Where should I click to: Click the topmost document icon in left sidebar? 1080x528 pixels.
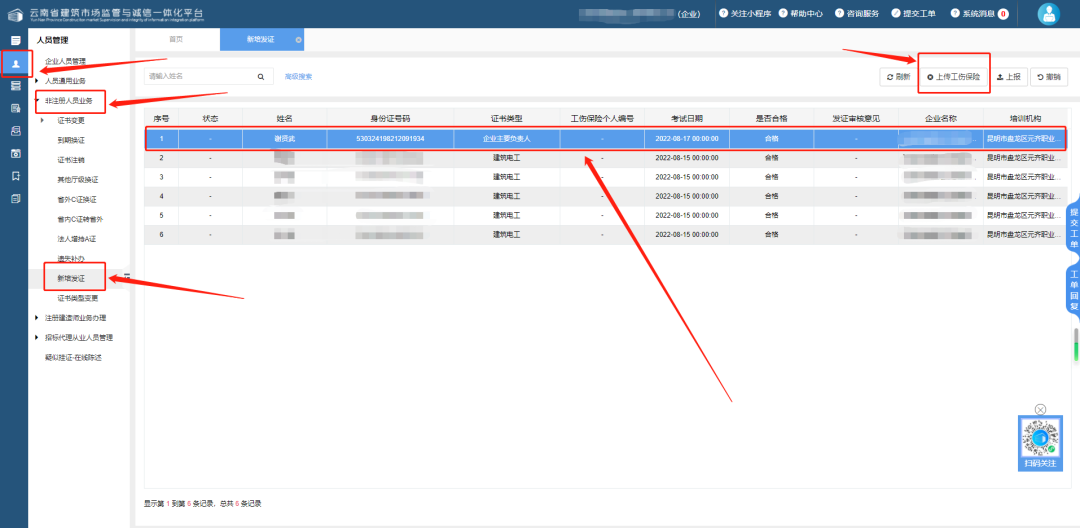coord(15,40)
